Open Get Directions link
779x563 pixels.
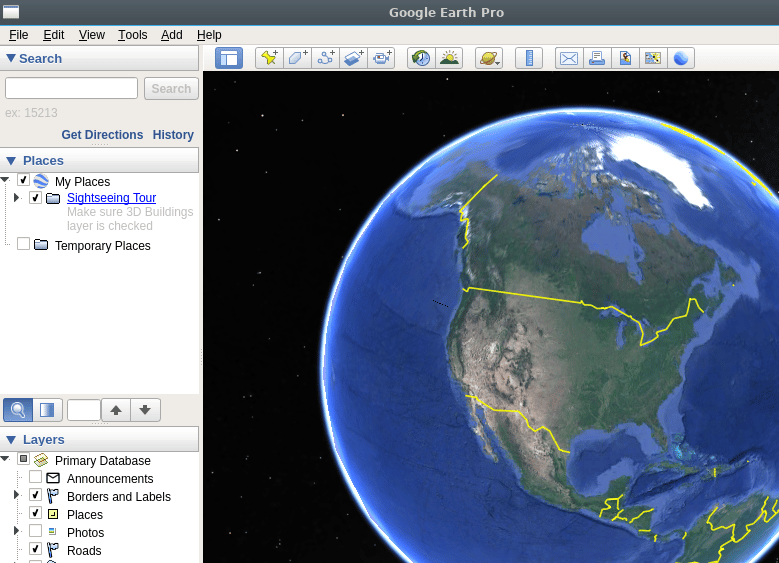pyautogui.click(x=102, y=135)
